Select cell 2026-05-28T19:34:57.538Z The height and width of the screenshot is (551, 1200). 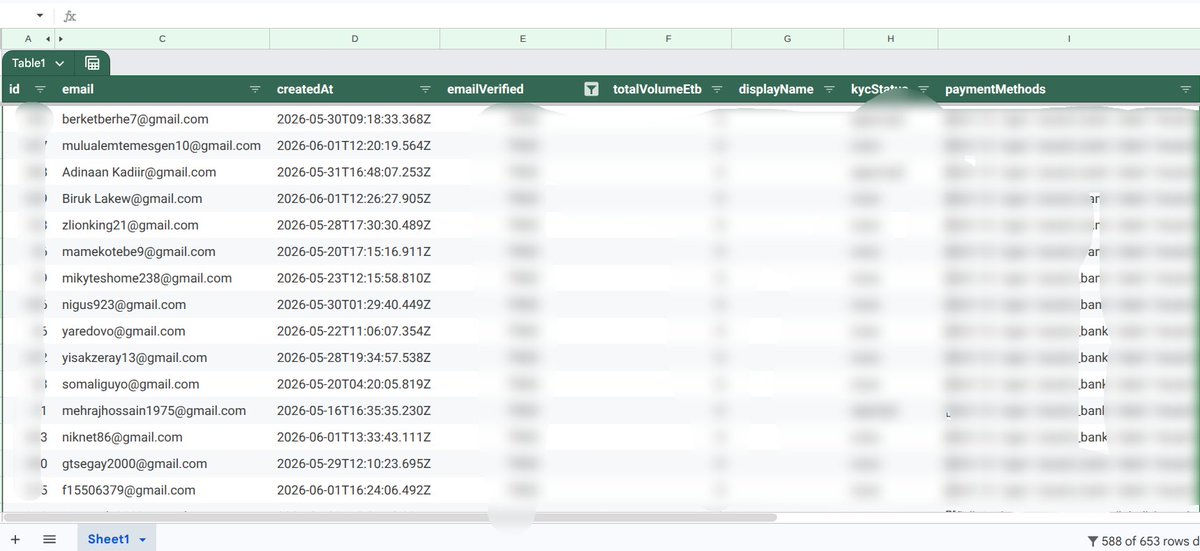[x=354, y=357]
